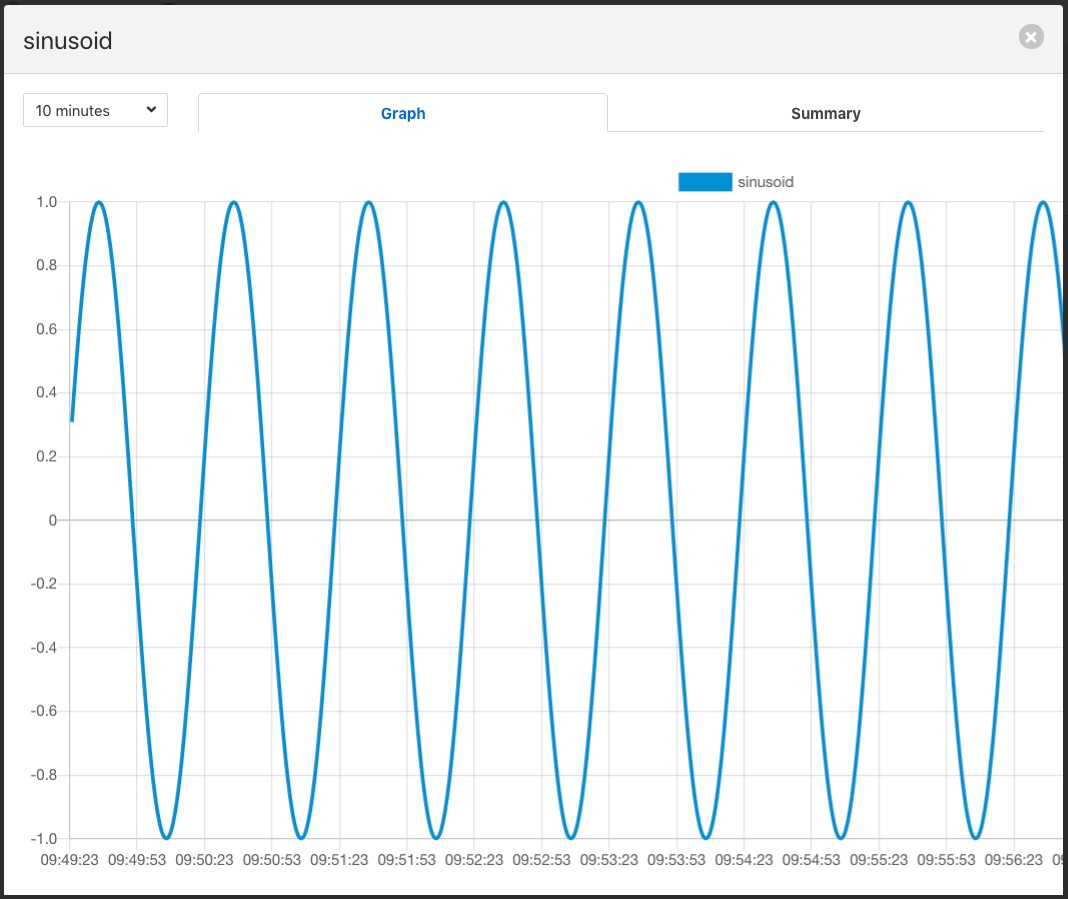Click the sinusoid dialog title
This screenshot has width=1068, height=899.
click(68, 41)
